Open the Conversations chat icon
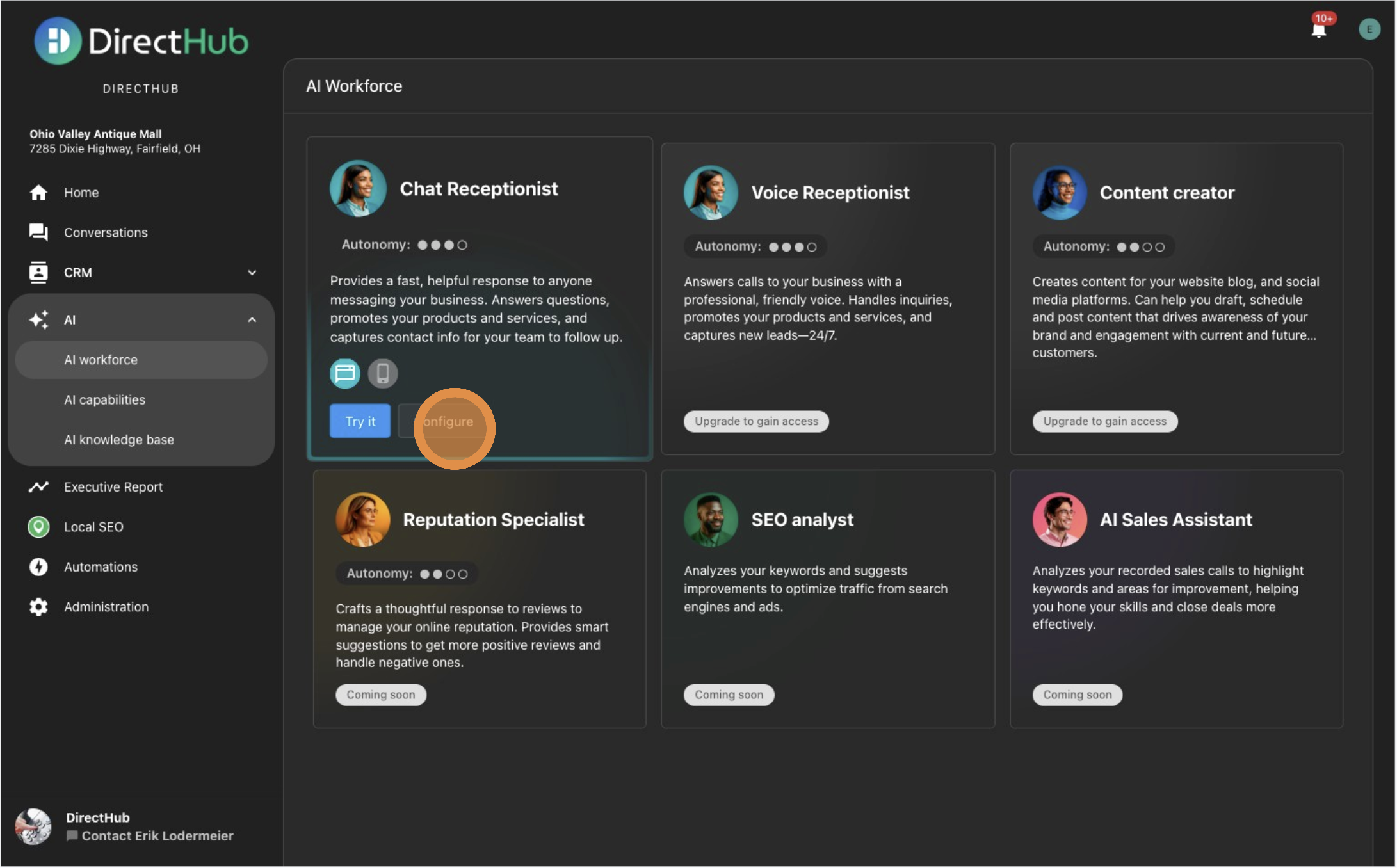The height and width of the screenshot is (868, 1397). click(38, 232)
